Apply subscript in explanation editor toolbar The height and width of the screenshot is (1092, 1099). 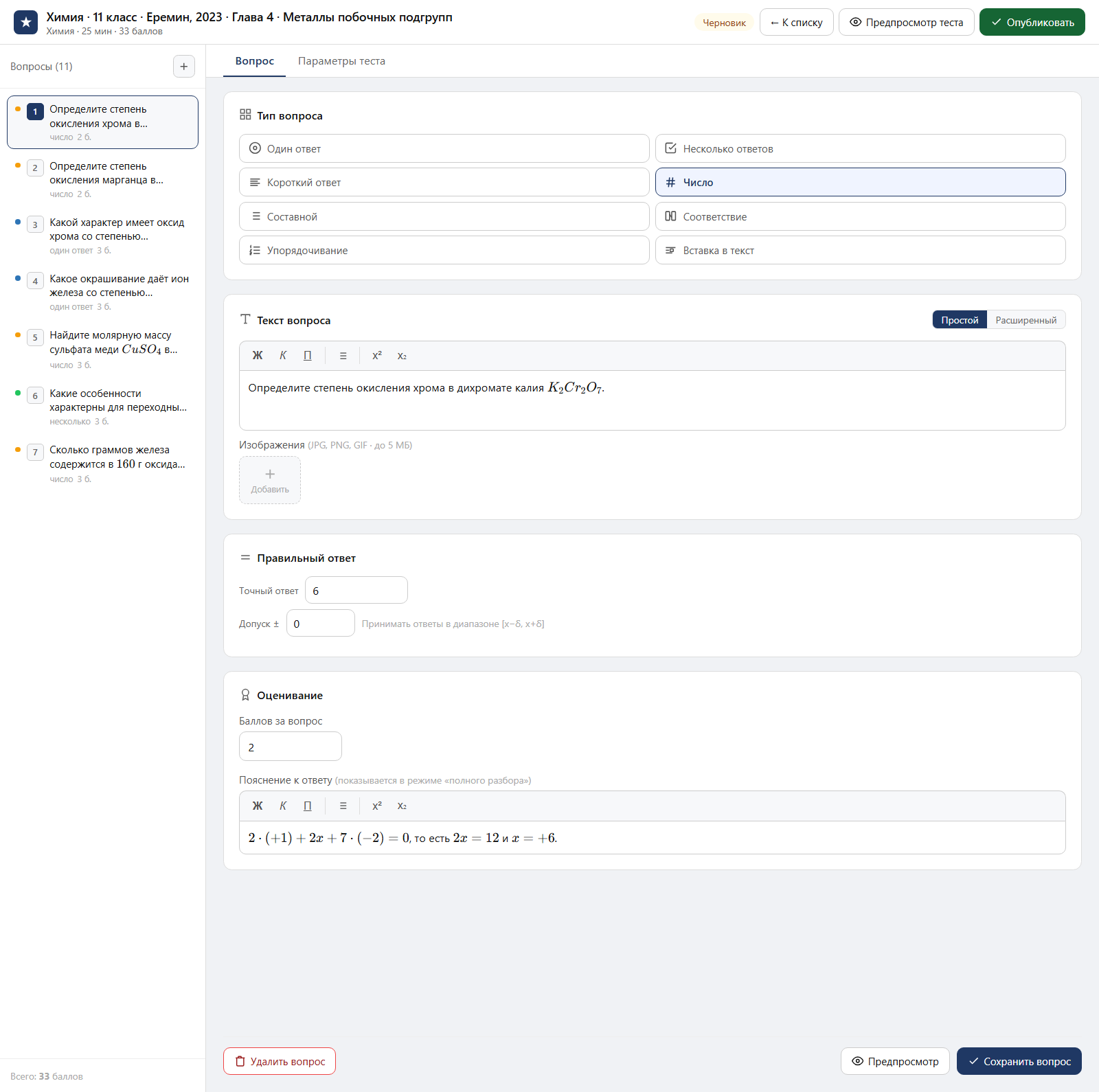402,806
